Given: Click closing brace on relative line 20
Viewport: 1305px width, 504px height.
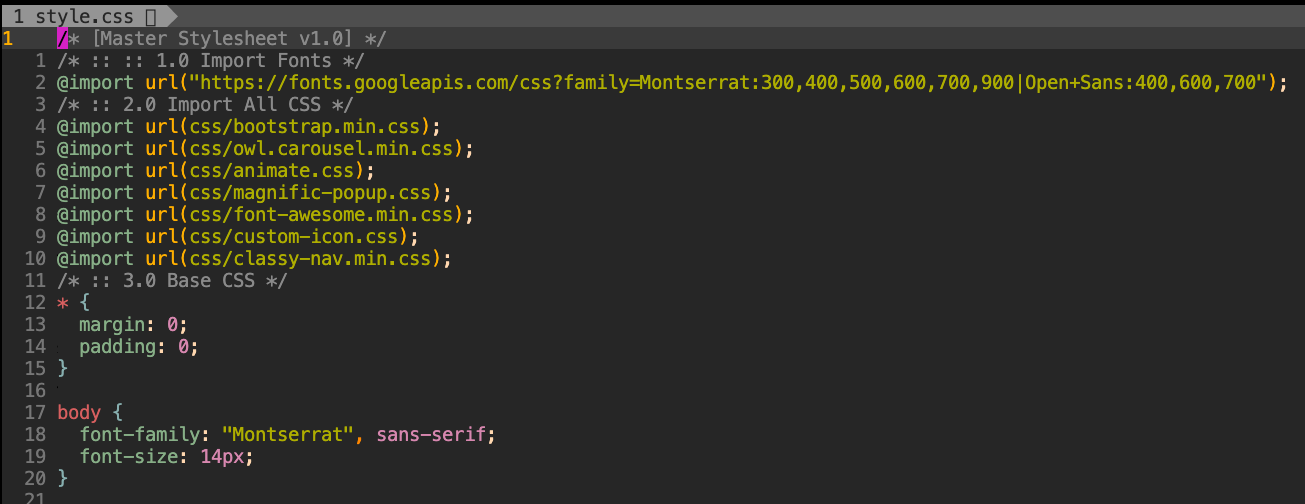Looking at the screenshot, I should tap(62, 478).
